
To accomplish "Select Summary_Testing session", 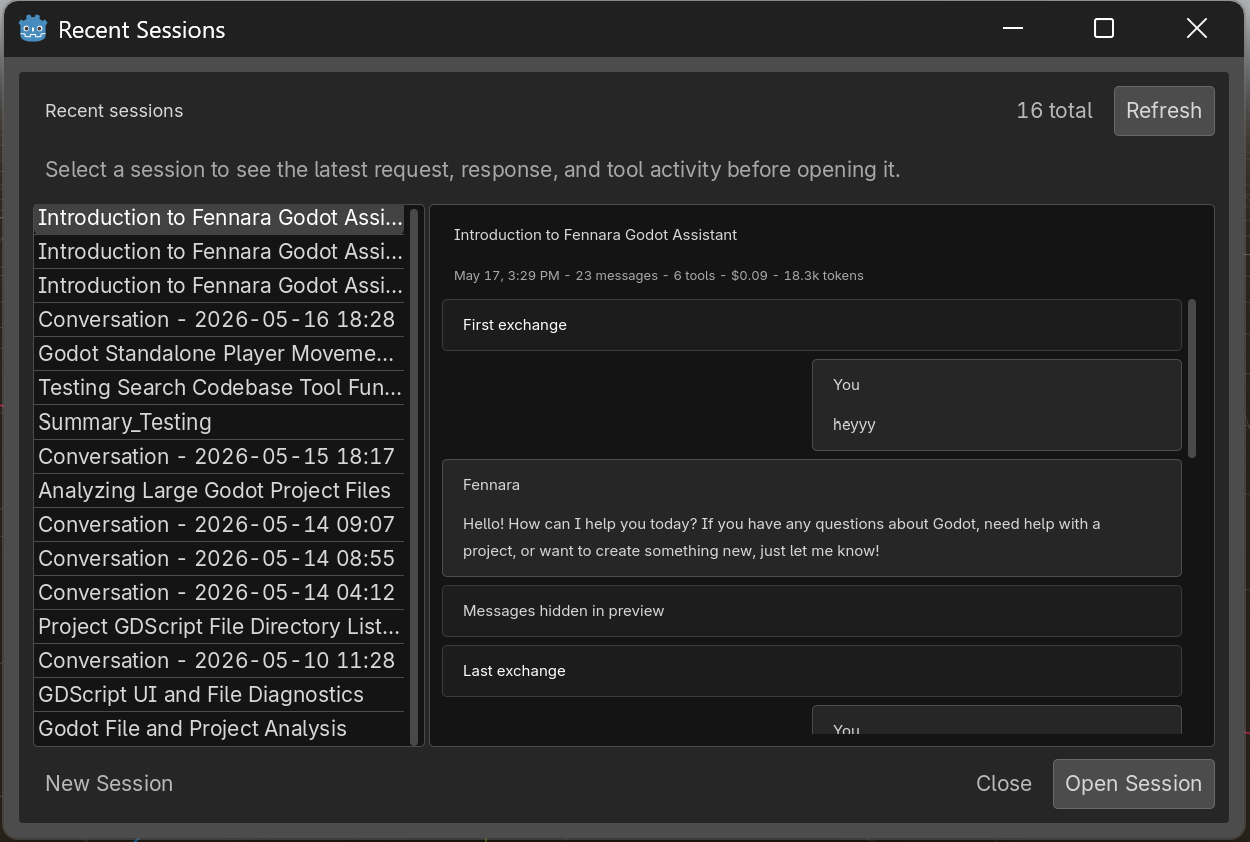I will (220, 421).
